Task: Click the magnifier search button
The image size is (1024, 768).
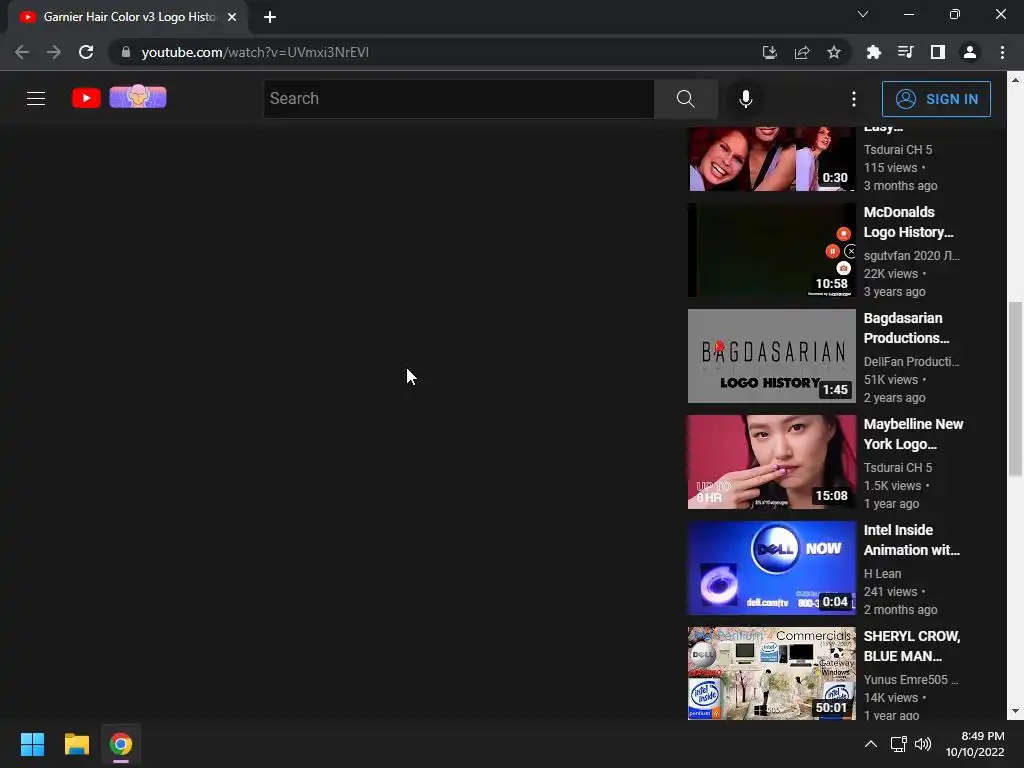Action: click(x=685, y=99)
